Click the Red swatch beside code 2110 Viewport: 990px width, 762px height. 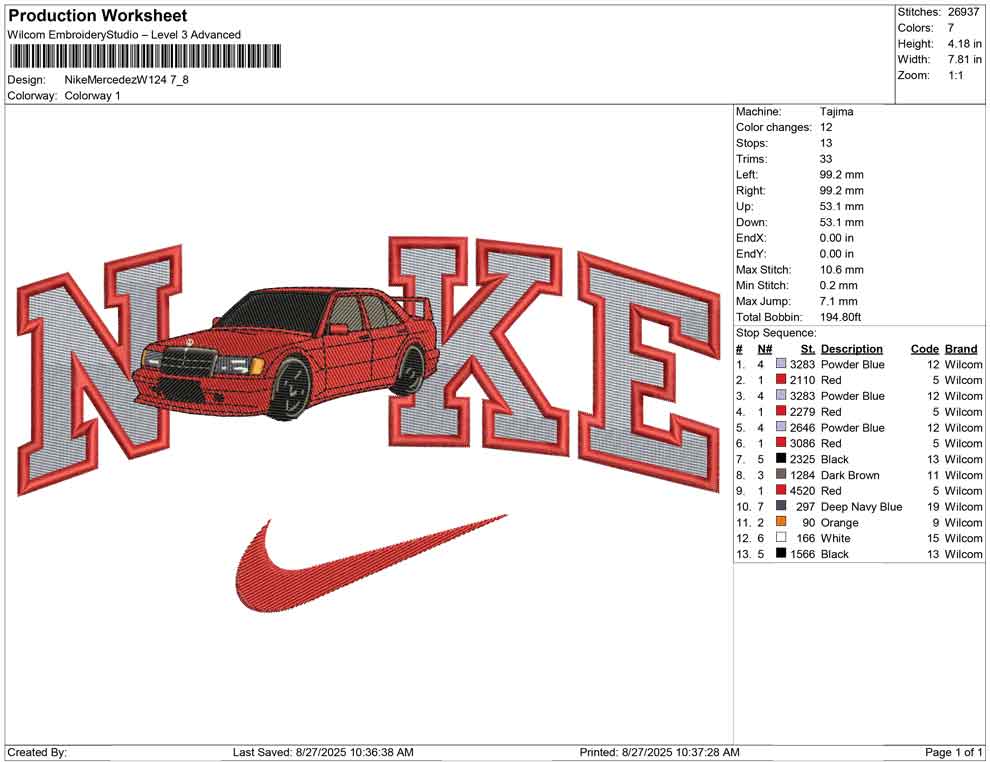tap(781, 379)
